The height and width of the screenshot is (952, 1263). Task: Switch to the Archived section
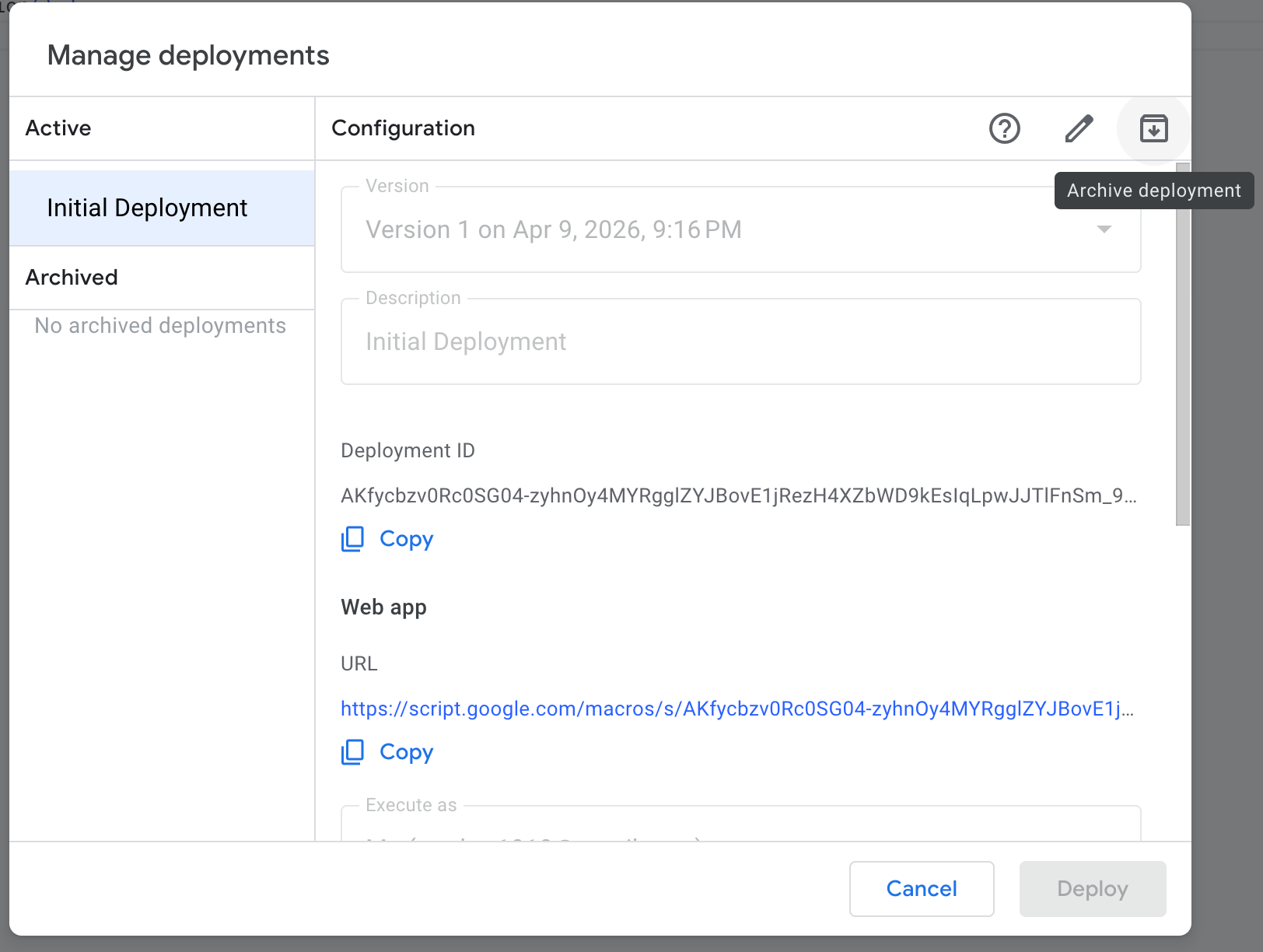[72, 277]
